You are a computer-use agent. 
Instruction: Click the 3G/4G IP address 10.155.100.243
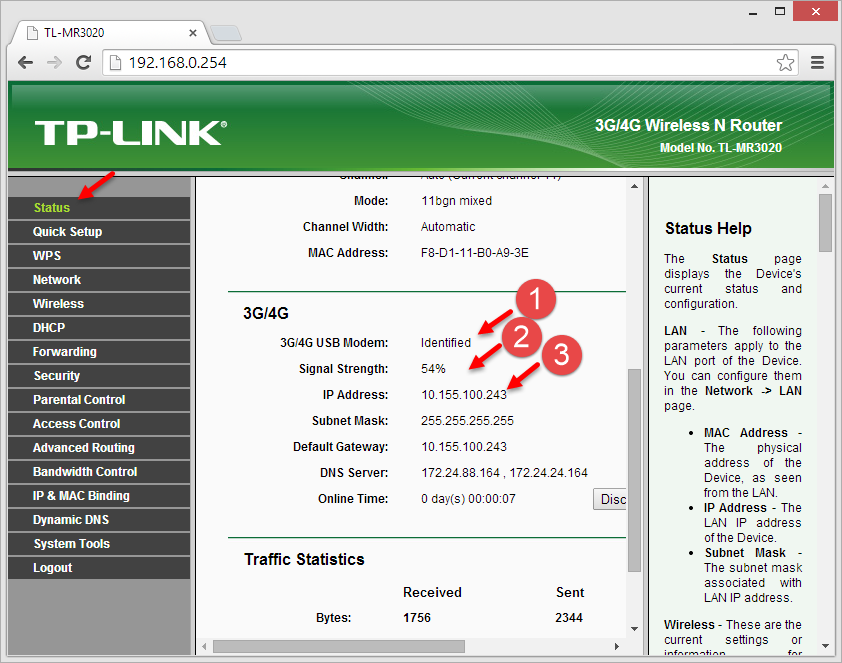coord(464,395)
